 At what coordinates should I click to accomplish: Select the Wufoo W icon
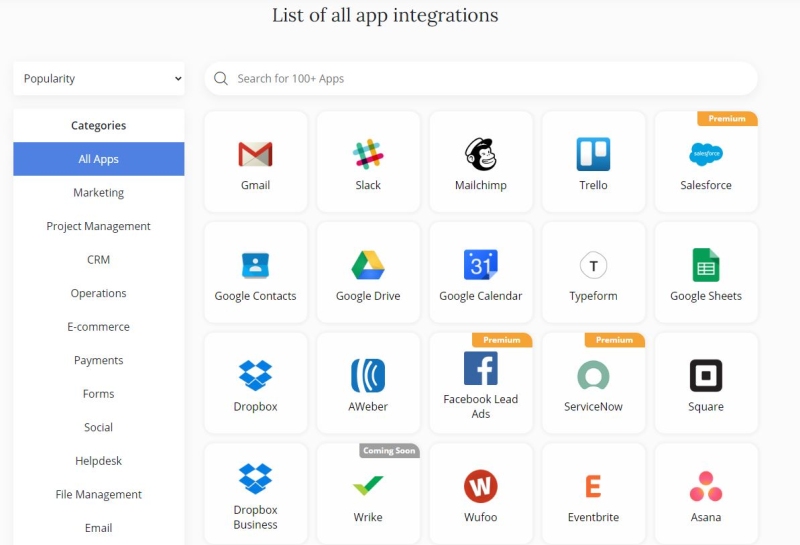pyautogui.click(x=481, y=486)
